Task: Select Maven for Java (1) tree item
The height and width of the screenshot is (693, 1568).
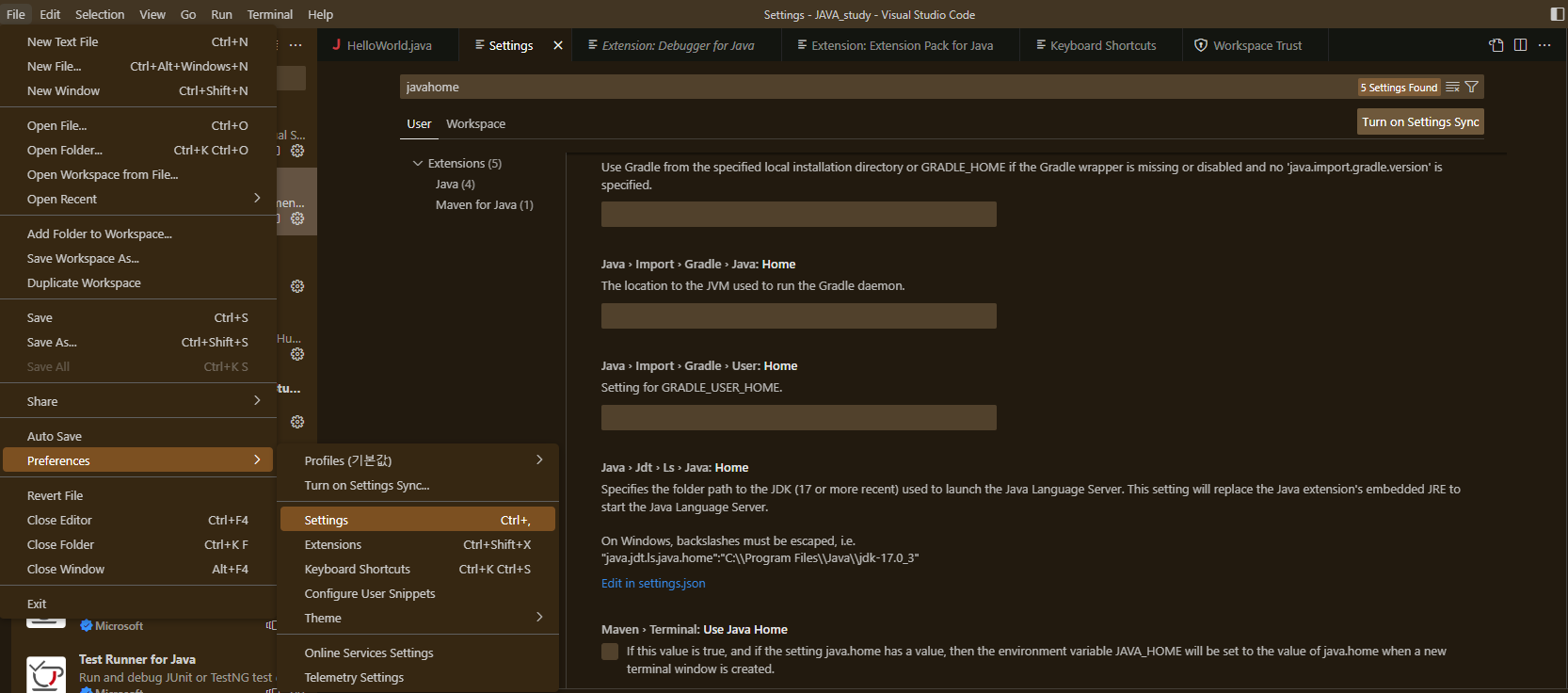Action: [484, 204]
